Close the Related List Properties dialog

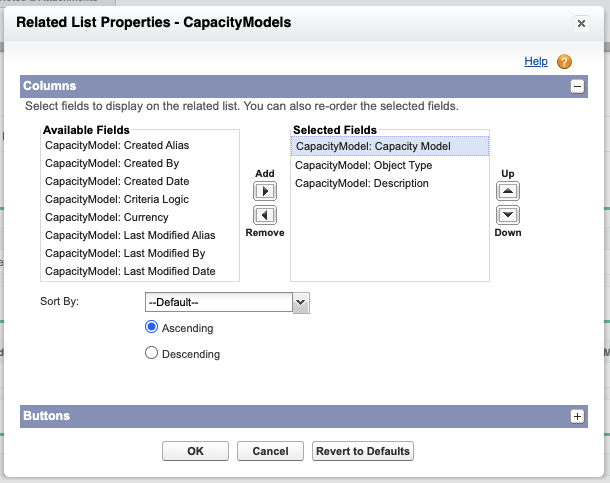tap(581, 24)
